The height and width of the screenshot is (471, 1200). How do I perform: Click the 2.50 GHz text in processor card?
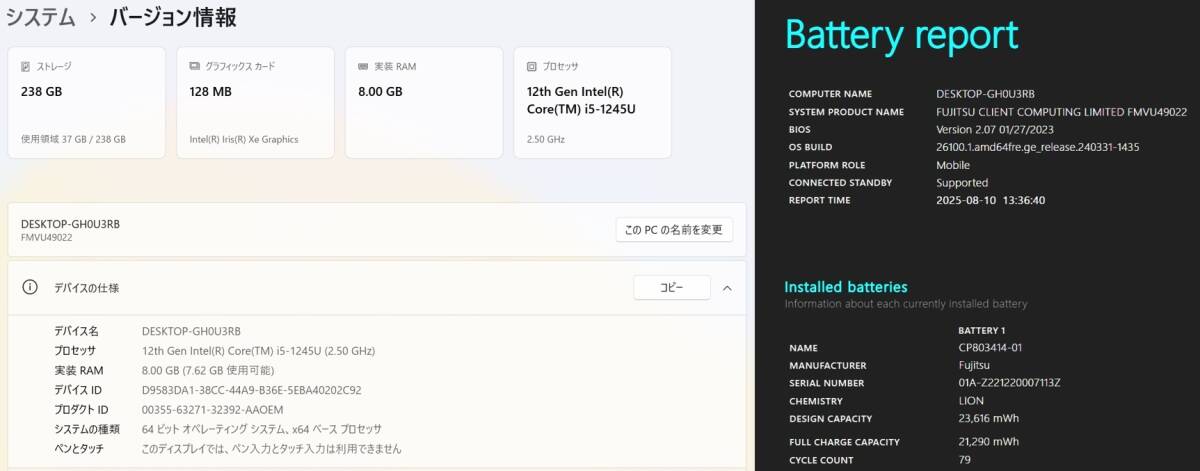point(545,139)
